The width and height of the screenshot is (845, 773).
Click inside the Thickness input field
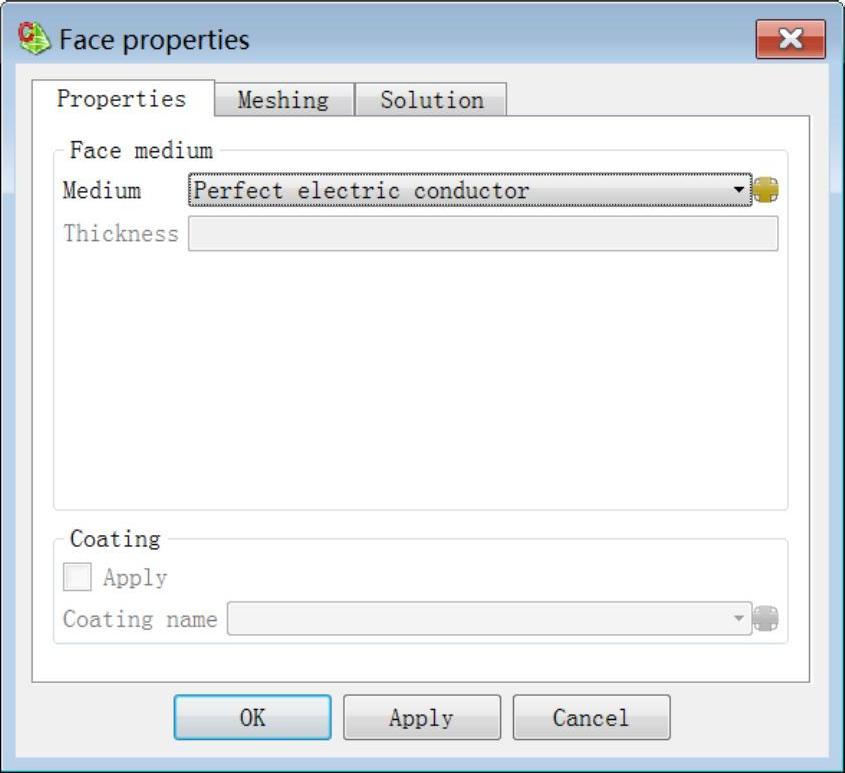[x=483, y=233]
